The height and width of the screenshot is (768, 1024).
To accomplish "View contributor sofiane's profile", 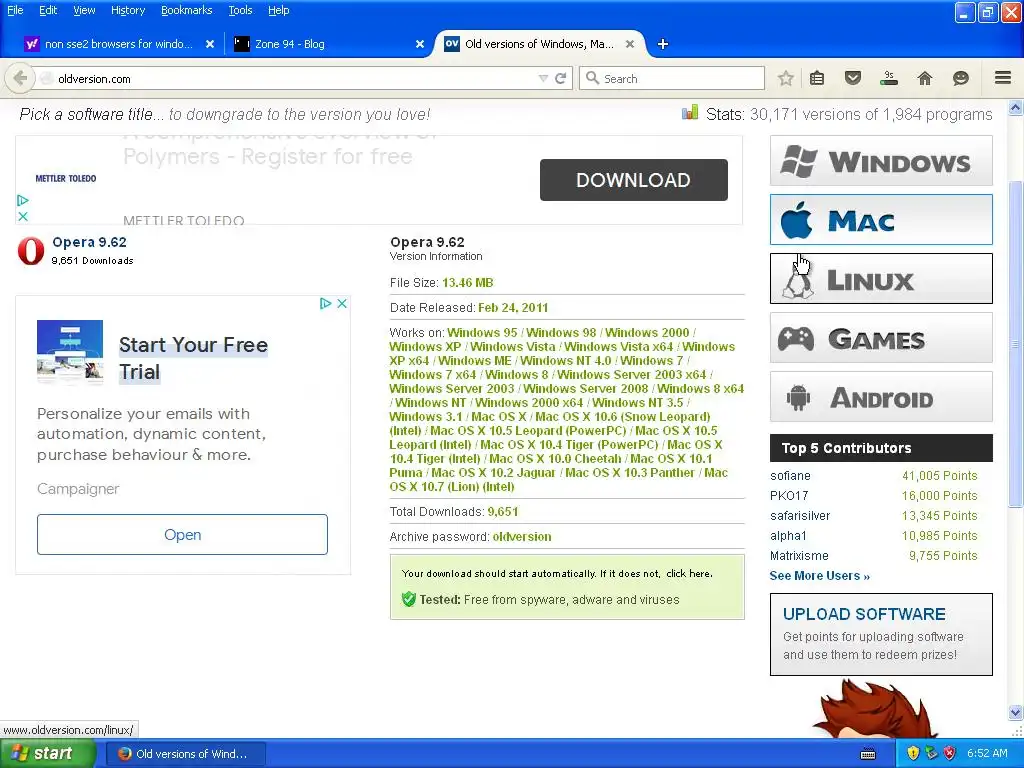I will coord(790,475).
